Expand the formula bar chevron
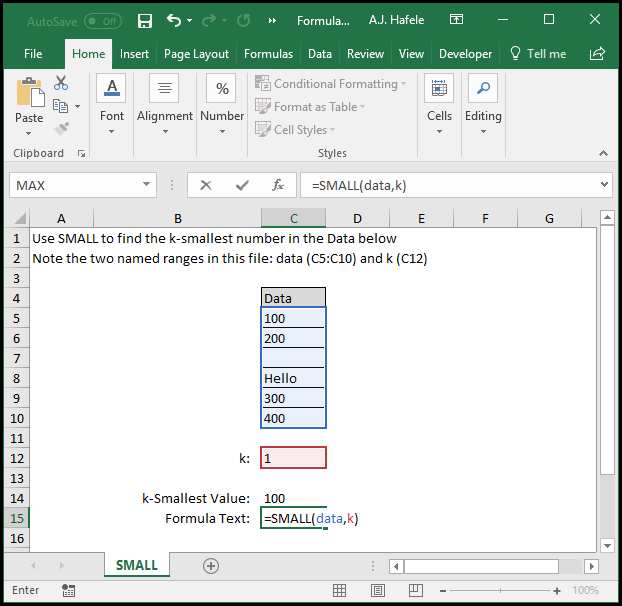The image size is (622, 606). [x=604, y=184]
